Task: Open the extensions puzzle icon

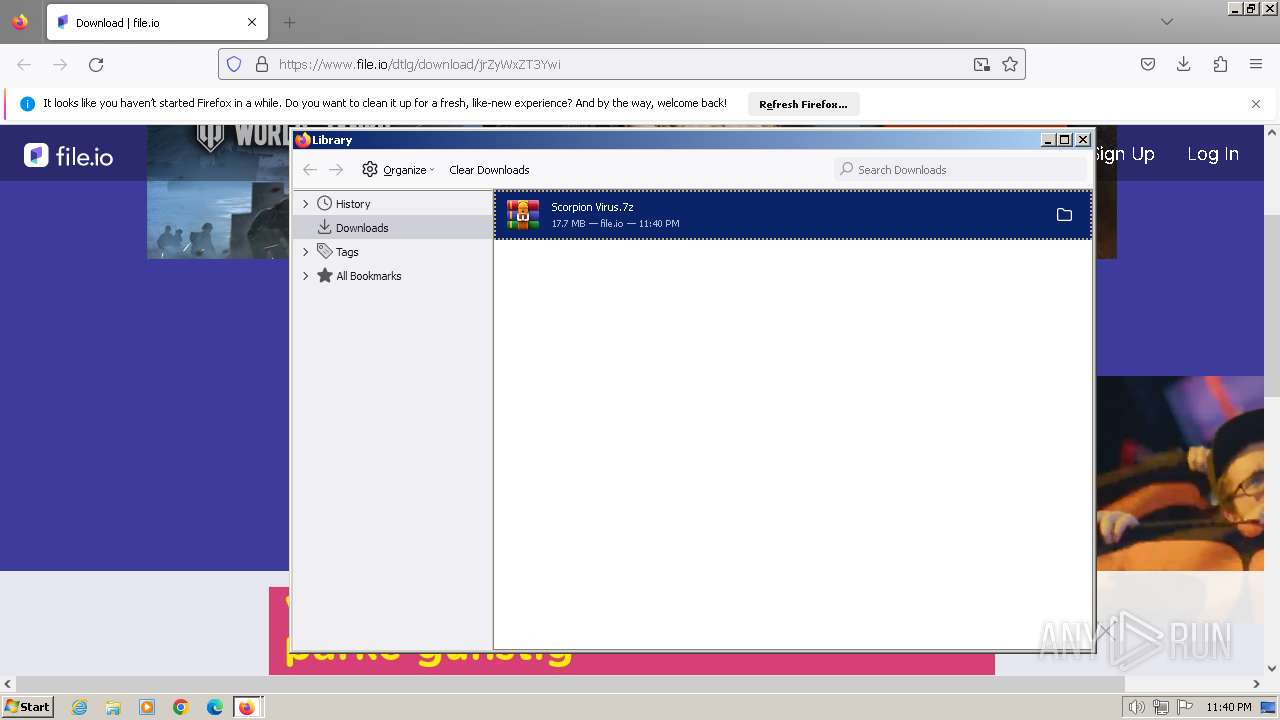Action: (x=1220, y=64)
